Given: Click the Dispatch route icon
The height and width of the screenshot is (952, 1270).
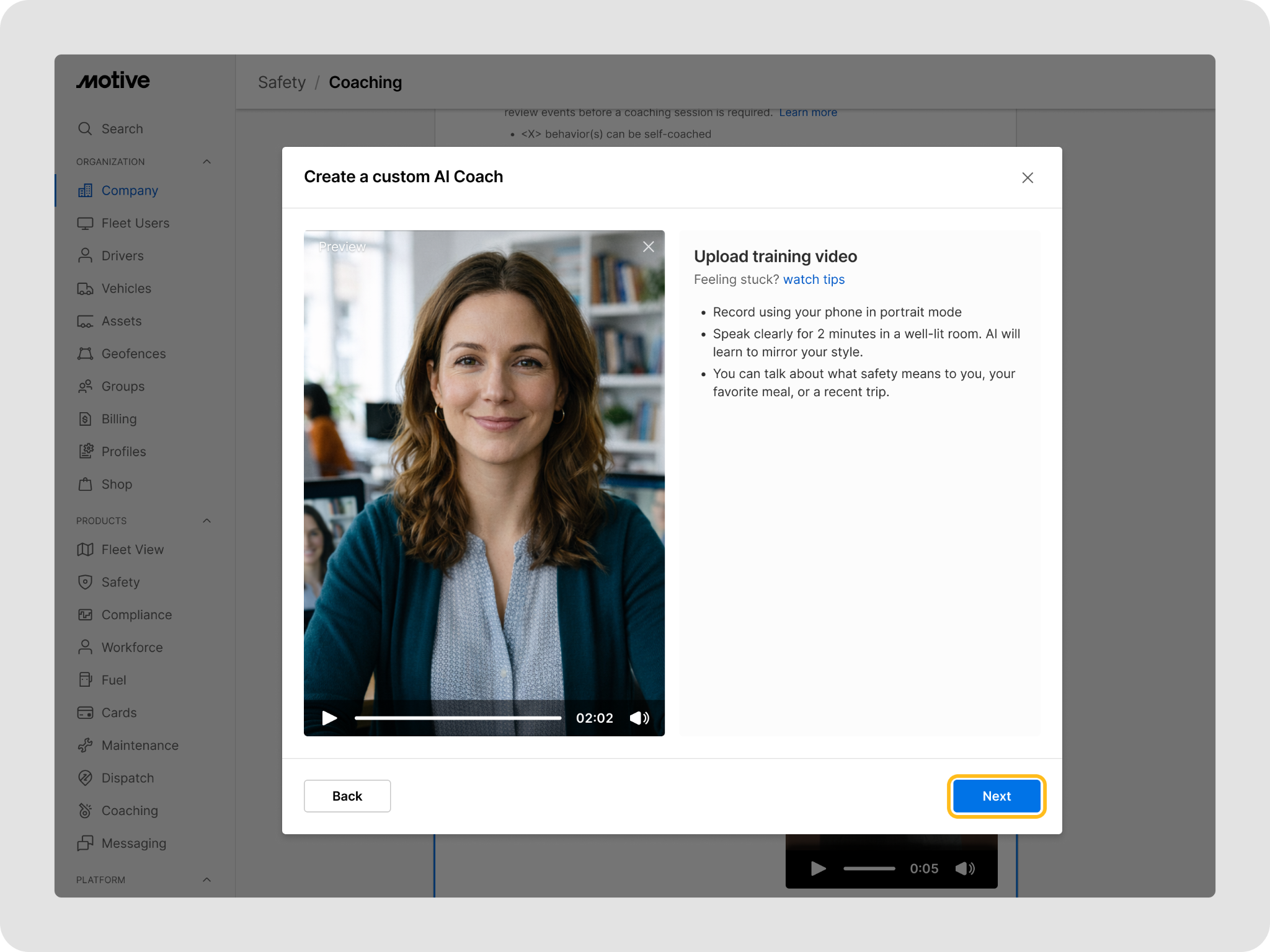Looking at the screenshot, I should 85,778.
